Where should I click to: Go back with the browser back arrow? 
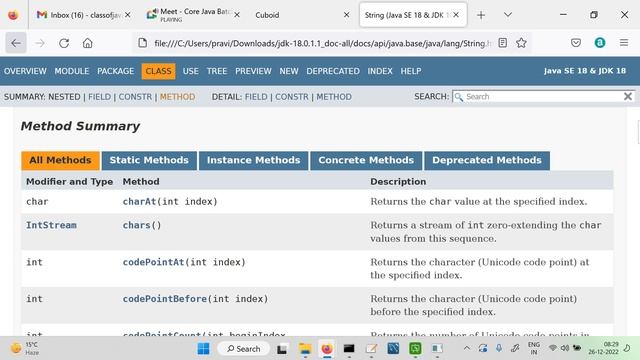click(x=16, y=43)
